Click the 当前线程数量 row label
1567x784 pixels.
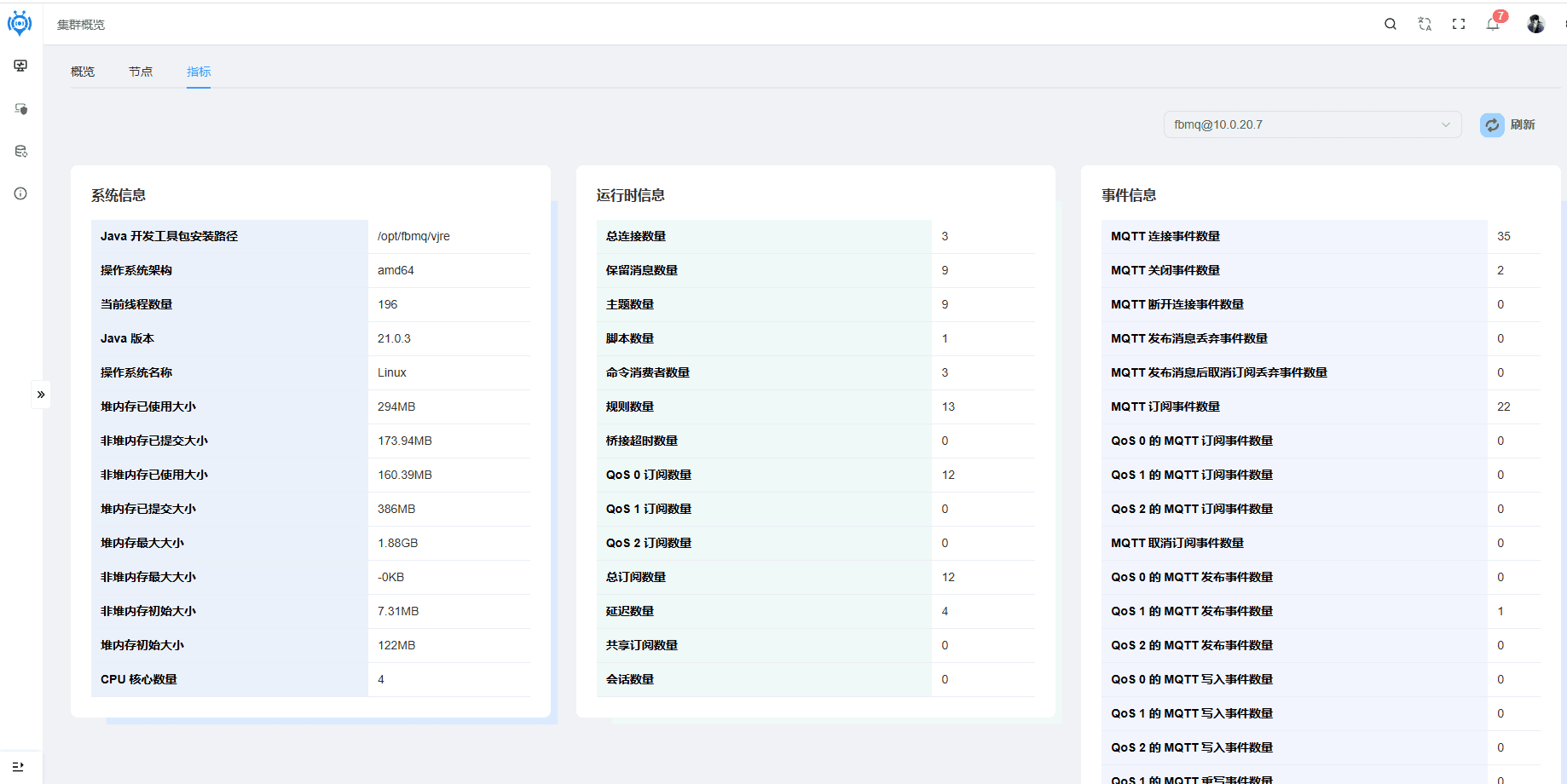tap(136, 304)
